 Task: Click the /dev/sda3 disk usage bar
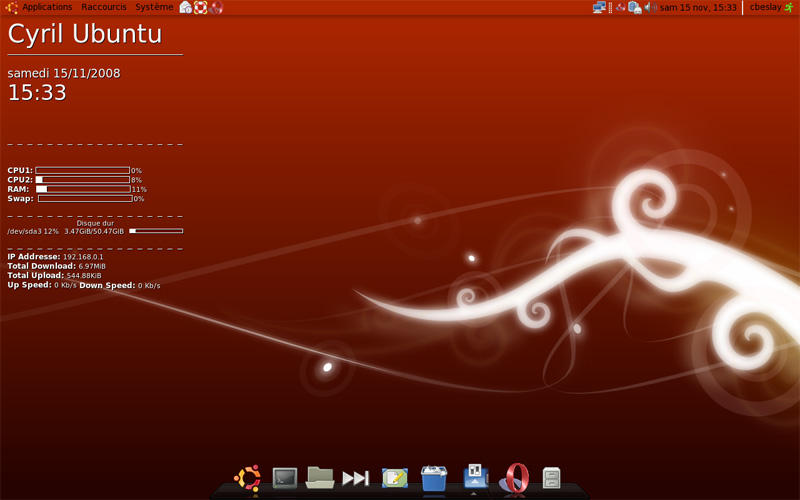(156, 231)
